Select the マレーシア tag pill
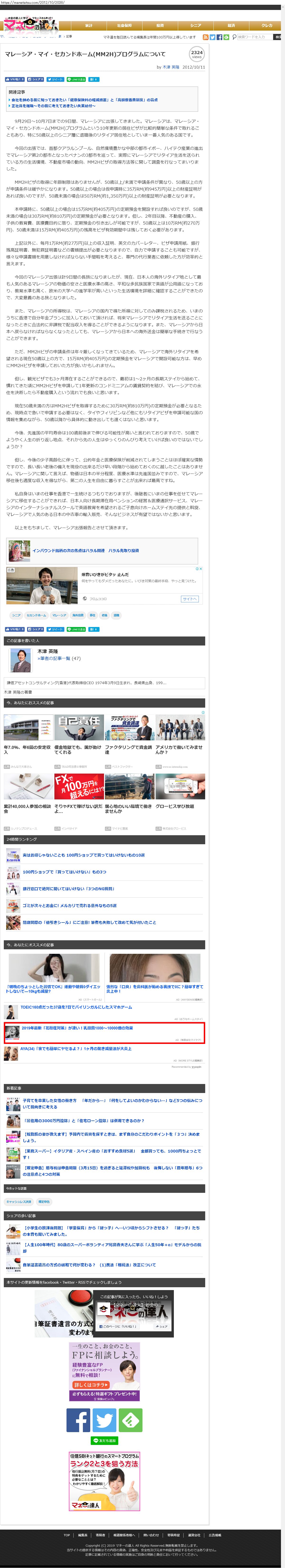 59,615
